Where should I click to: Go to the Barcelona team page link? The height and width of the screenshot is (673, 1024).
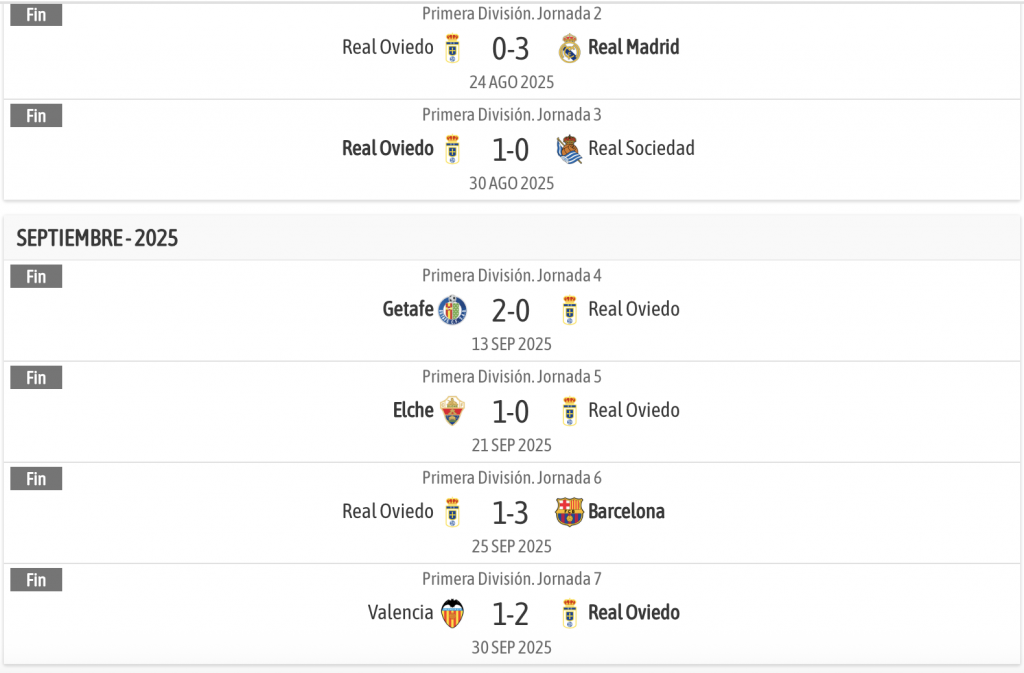point(626,511)
